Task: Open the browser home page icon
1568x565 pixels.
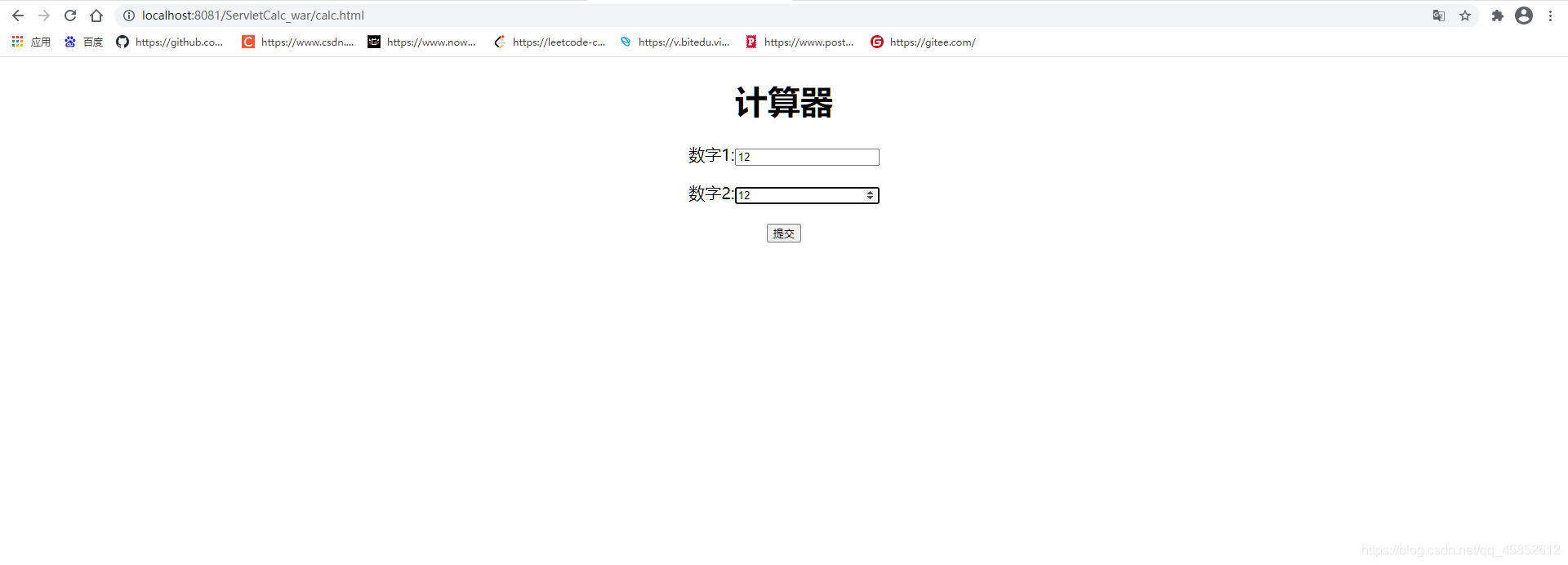Action: pyautogui.click(x=96, y=16)
